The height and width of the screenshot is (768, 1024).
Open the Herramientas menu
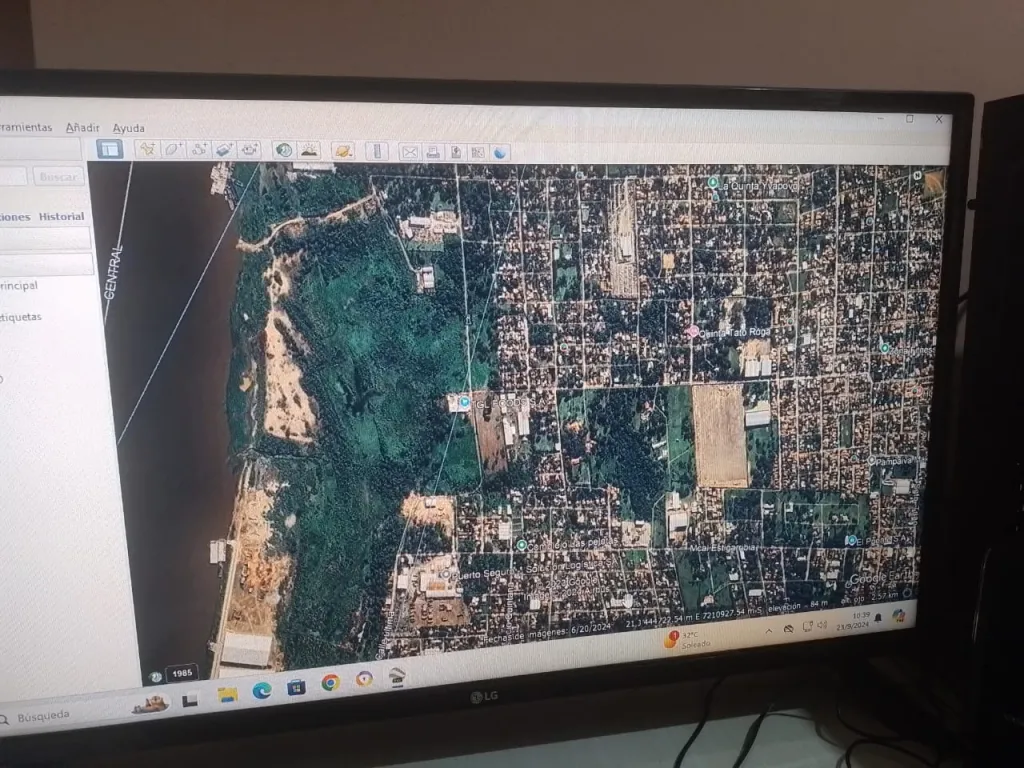coord(25,127)
